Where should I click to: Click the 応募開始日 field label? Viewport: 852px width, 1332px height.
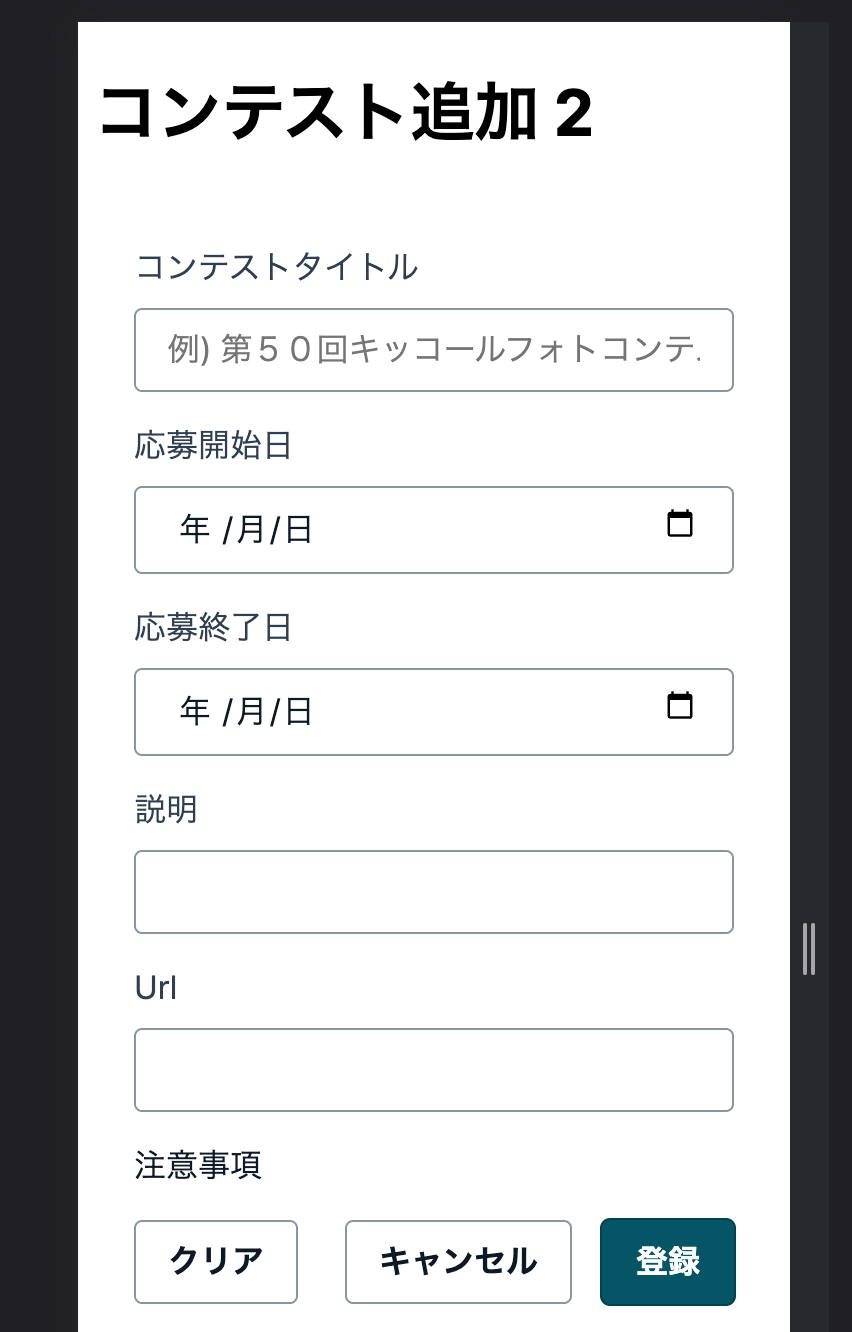click(213, 446)
